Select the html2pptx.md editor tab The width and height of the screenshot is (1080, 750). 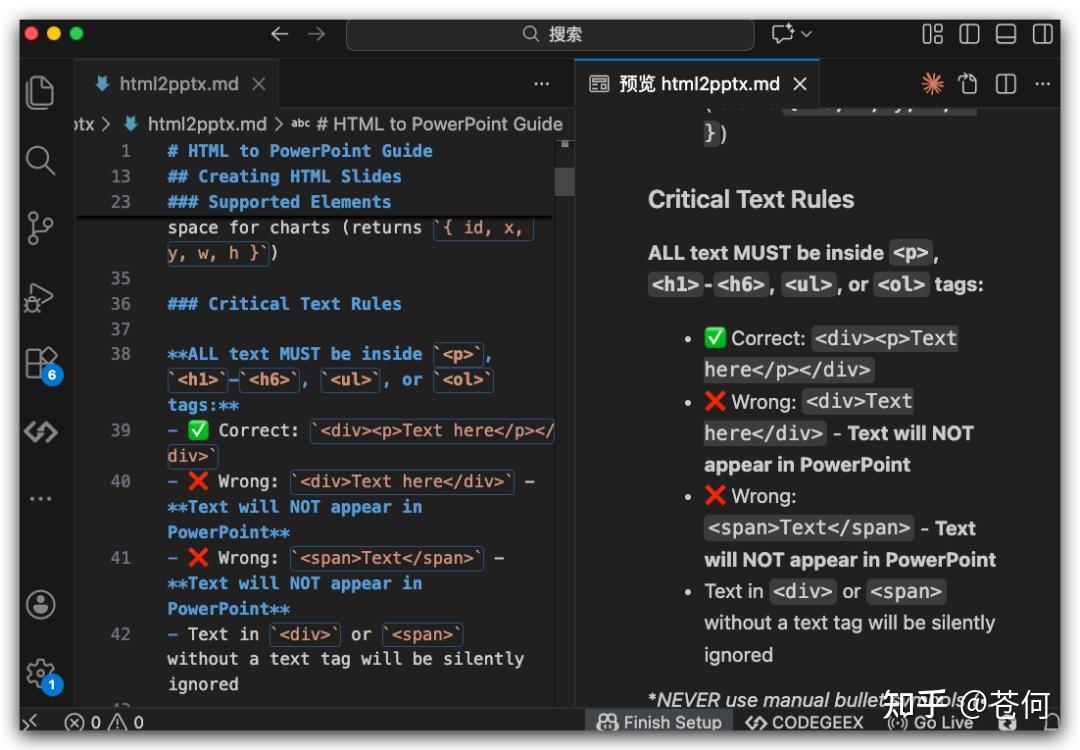pyautogui.click(x=177, y=84)
